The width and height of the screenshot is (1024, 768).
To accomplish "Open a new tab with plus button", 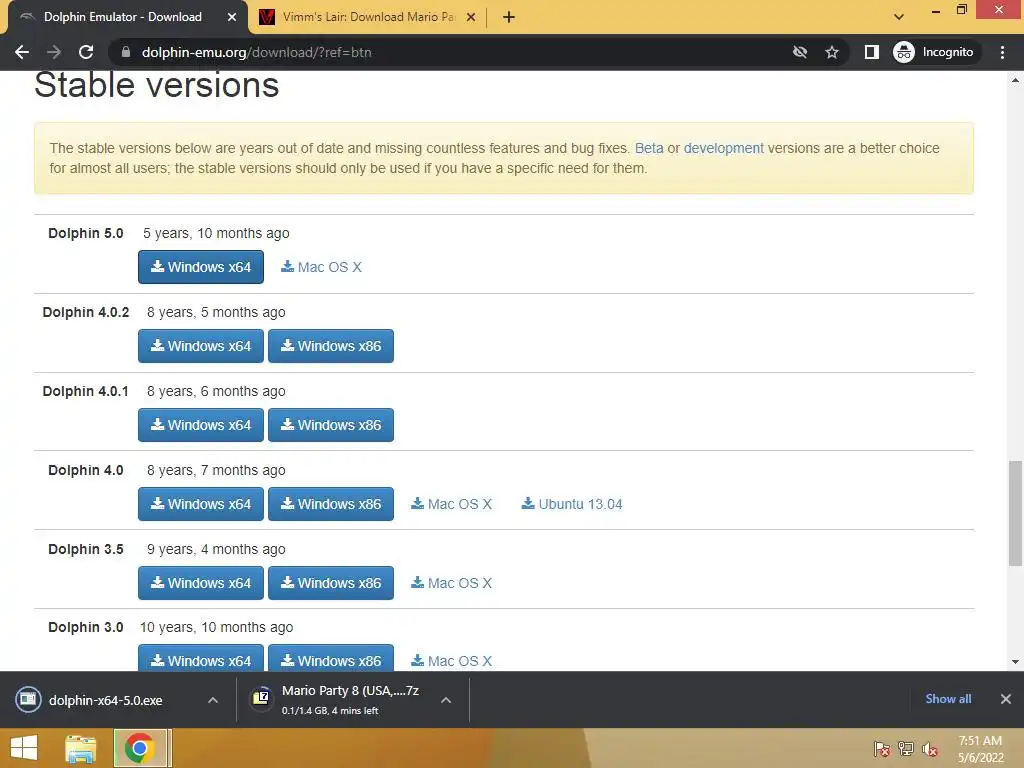I will click(509, 17).
